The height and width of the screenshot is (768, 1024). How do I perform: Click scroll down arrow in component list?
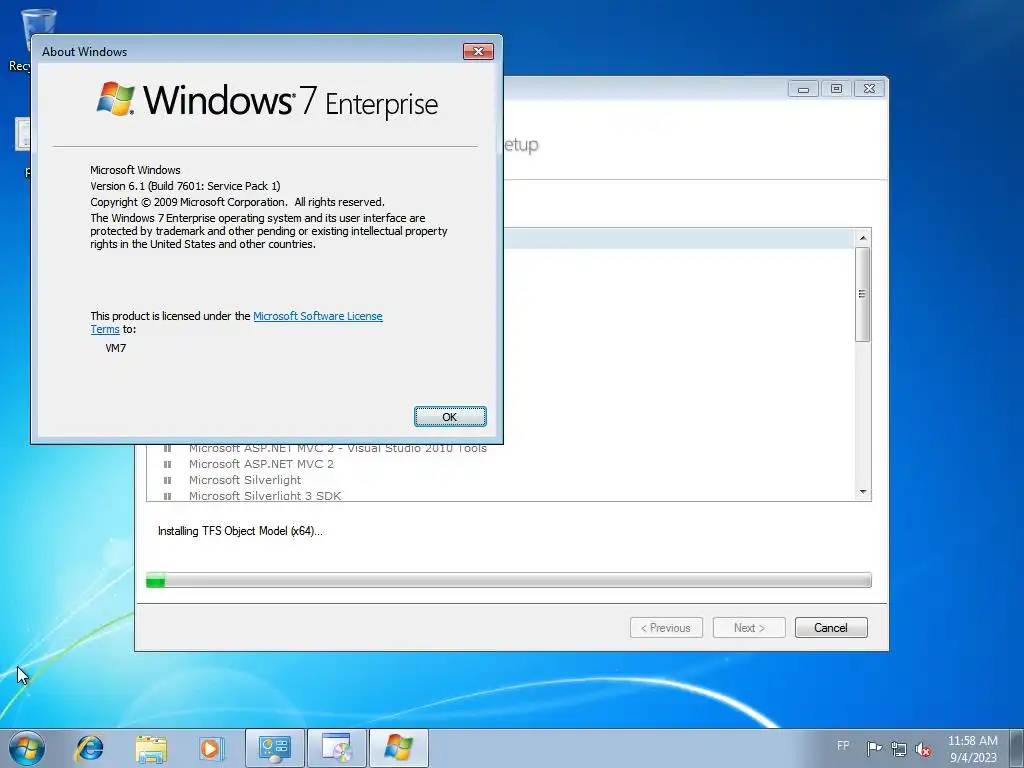863,492
